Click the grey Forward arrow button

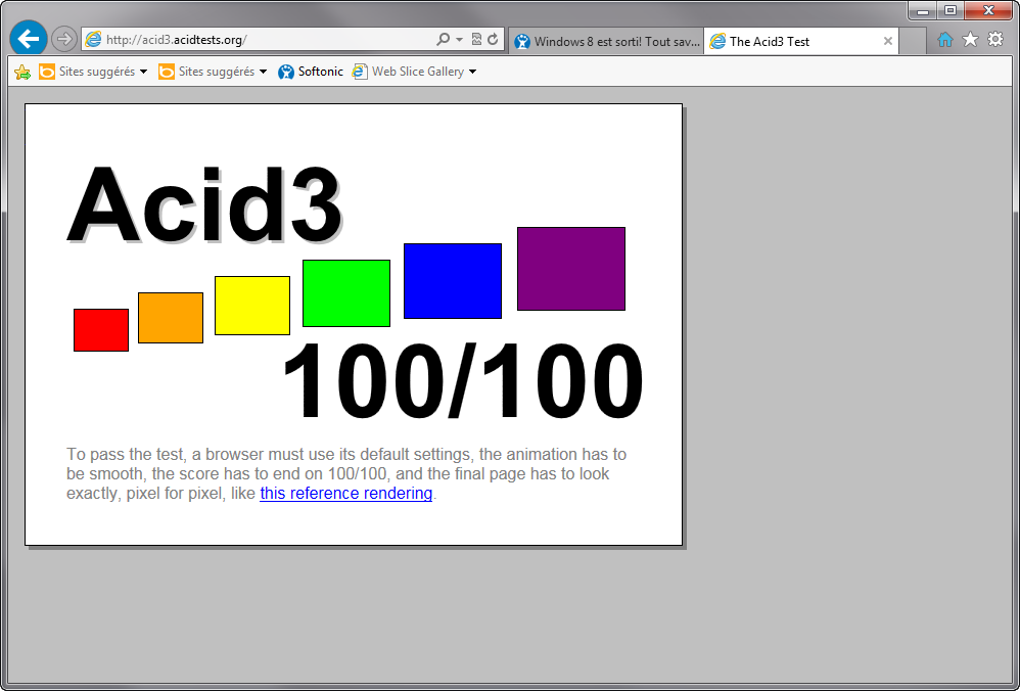click(x=64, y=40)
